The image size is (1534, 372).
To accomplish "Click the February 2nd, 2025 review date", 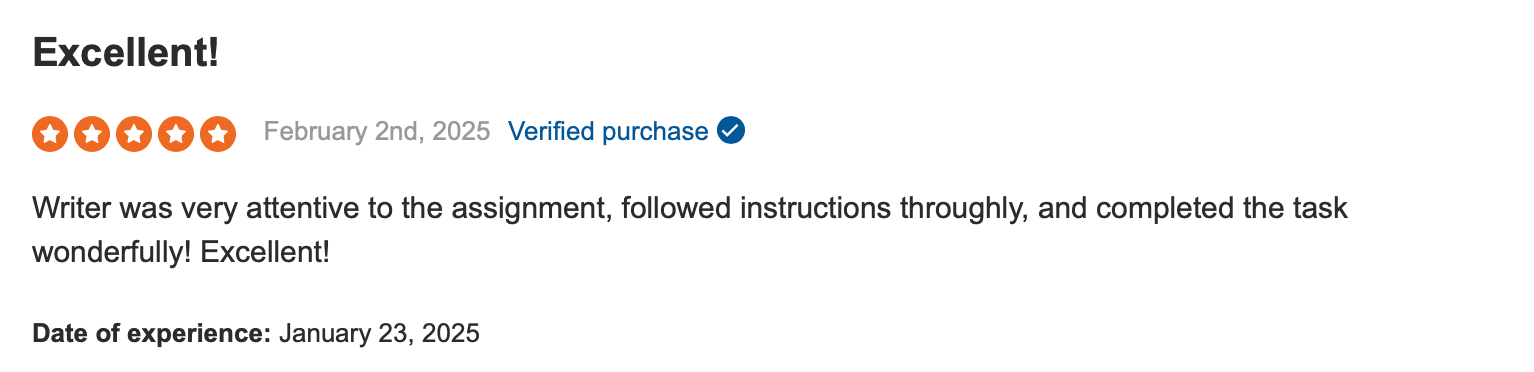I will tap(377, 131).
